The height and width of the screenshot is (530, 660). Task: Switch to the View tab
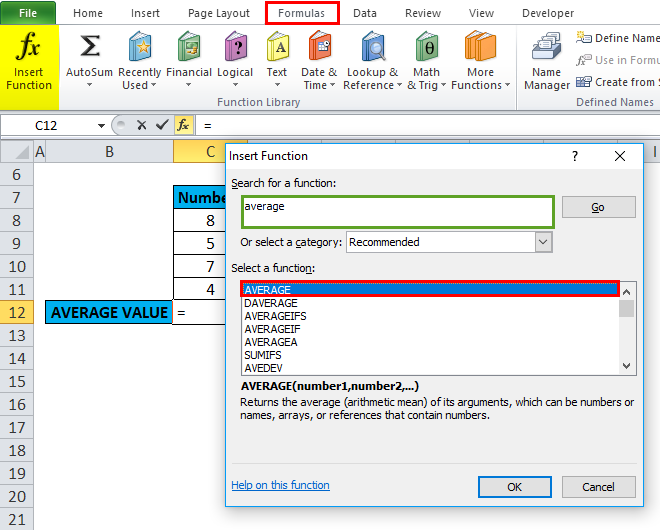[x=482, y=13]
